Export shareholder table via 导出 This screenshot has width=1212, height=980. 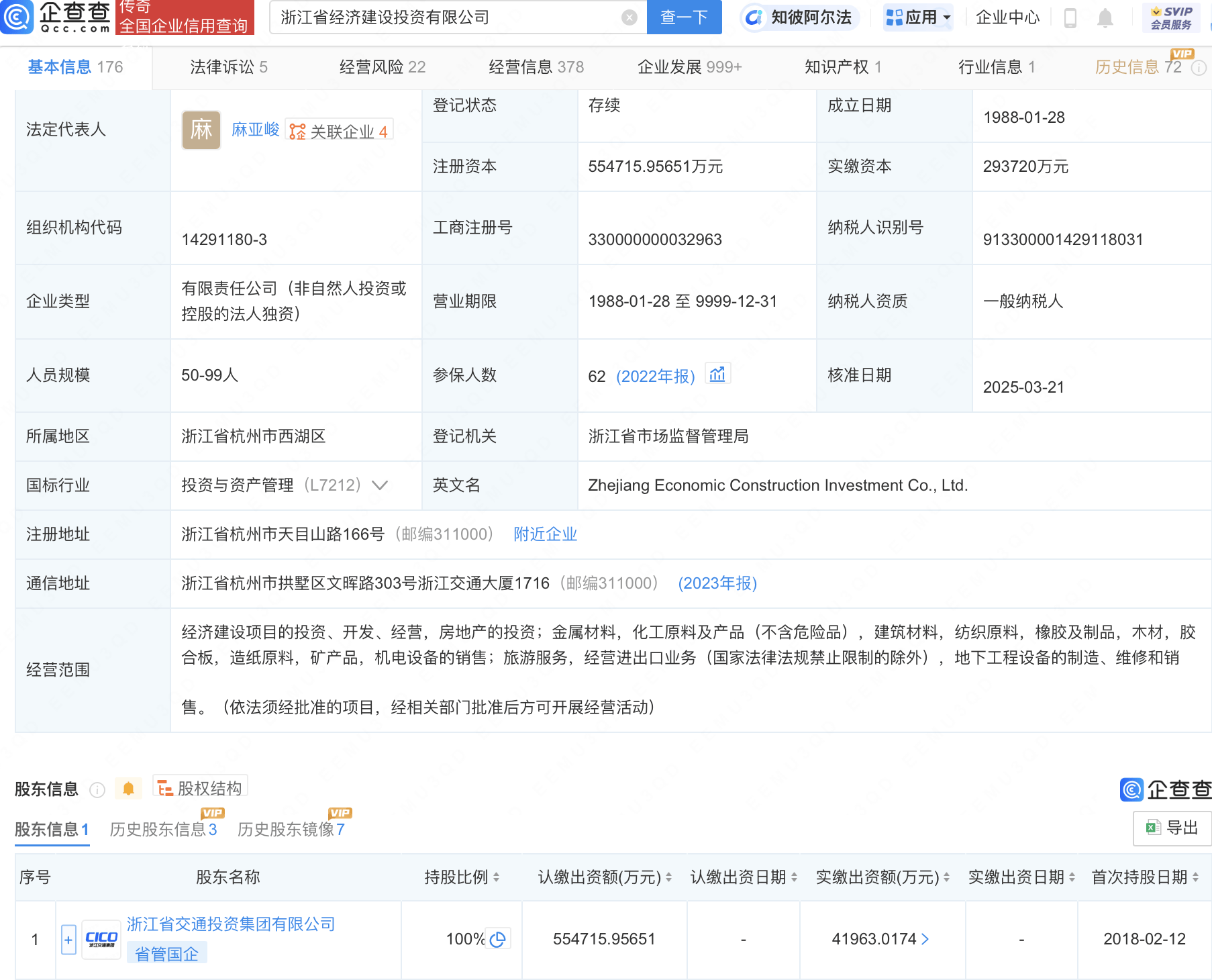coord(1172,828)
